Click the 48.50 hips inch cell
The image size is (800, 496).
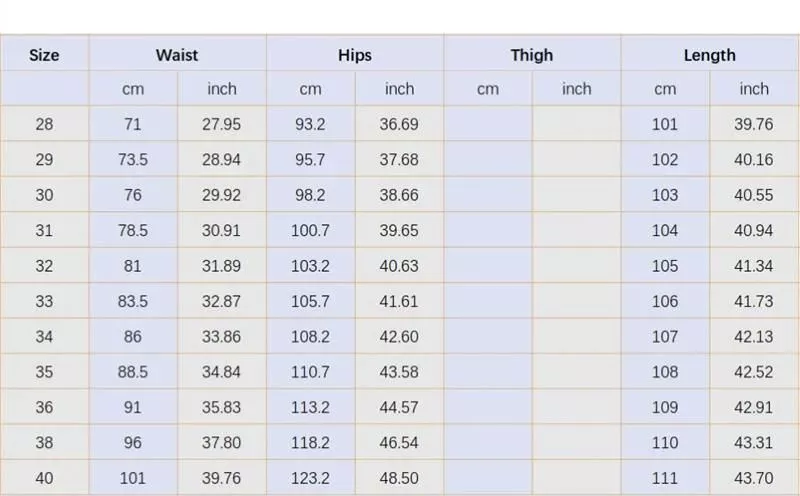point(399,478)
